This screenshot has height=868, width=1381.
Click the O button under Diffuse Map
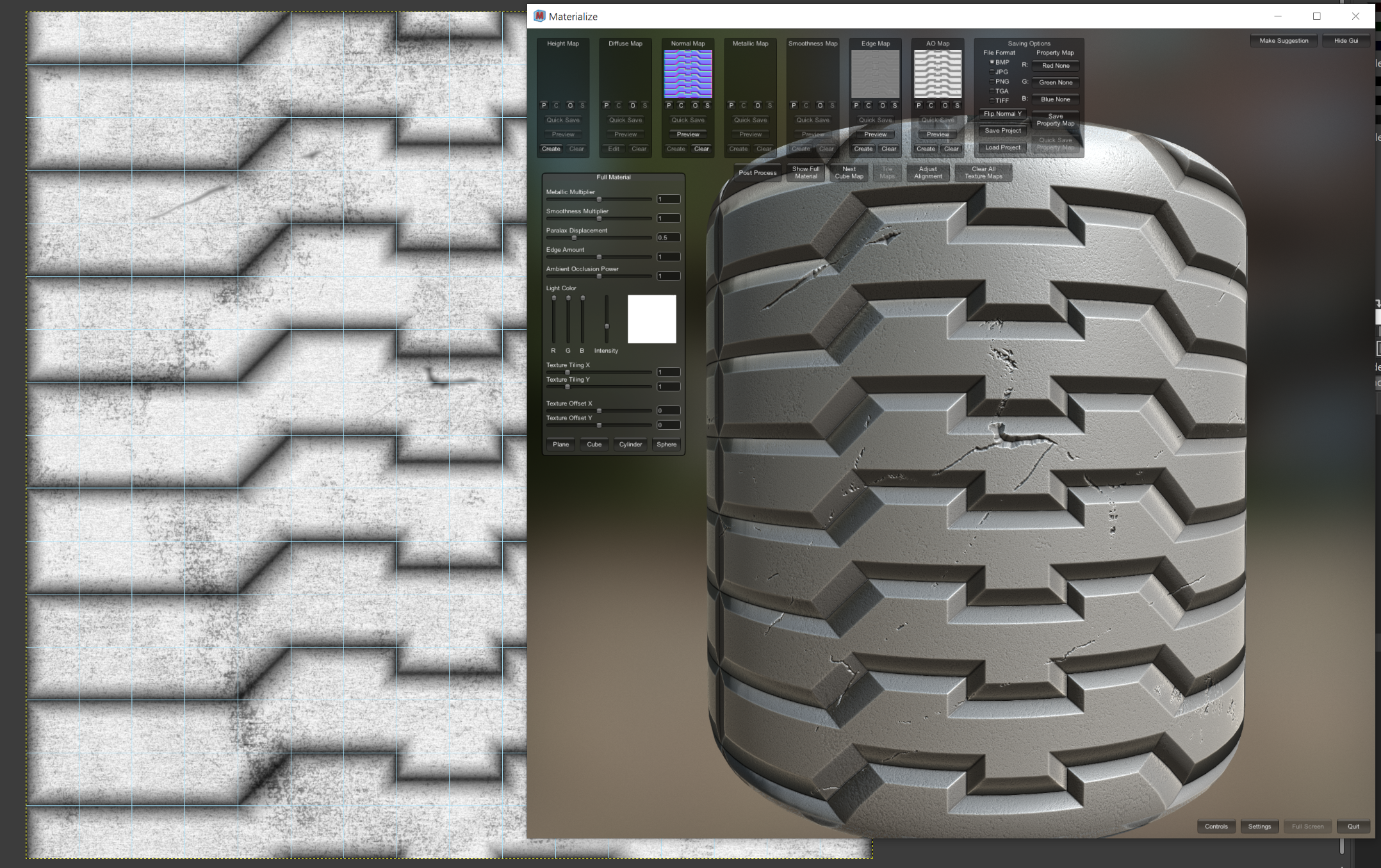[x=632, y=106]
